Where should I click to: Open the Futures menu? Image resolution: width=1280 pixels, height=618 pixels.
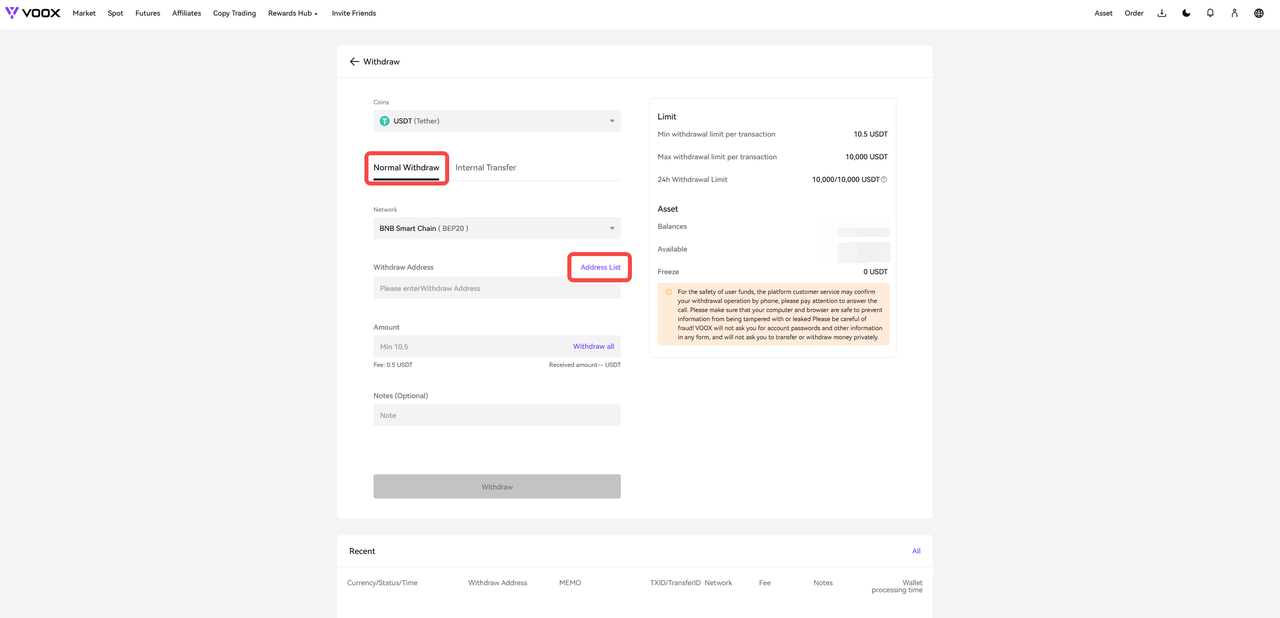(x=148, y=13)
